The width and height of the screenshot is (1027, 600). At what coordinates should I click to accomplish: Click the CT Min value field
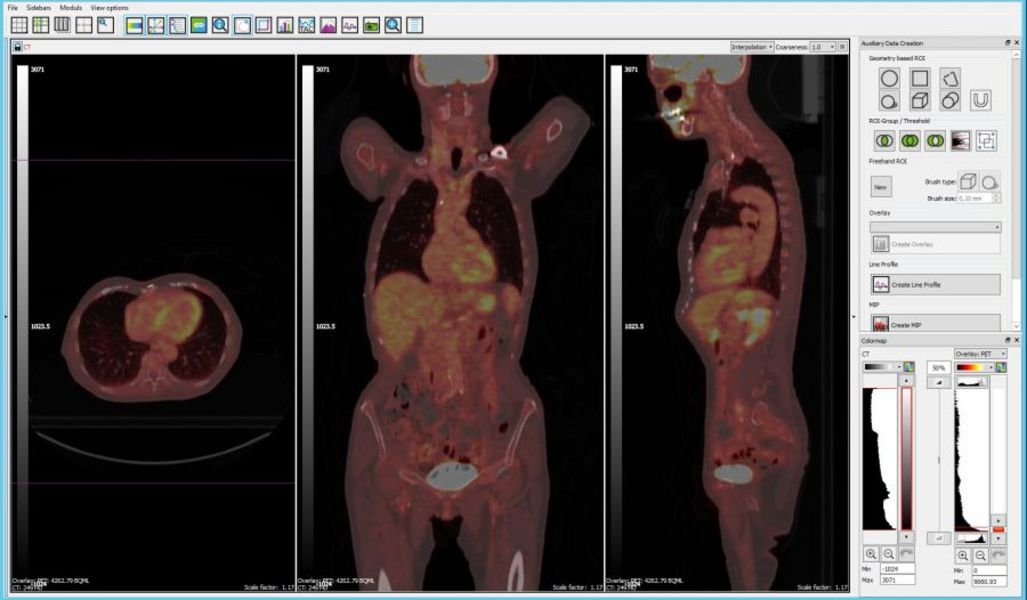pyautogui.click(x=895, y=570)
